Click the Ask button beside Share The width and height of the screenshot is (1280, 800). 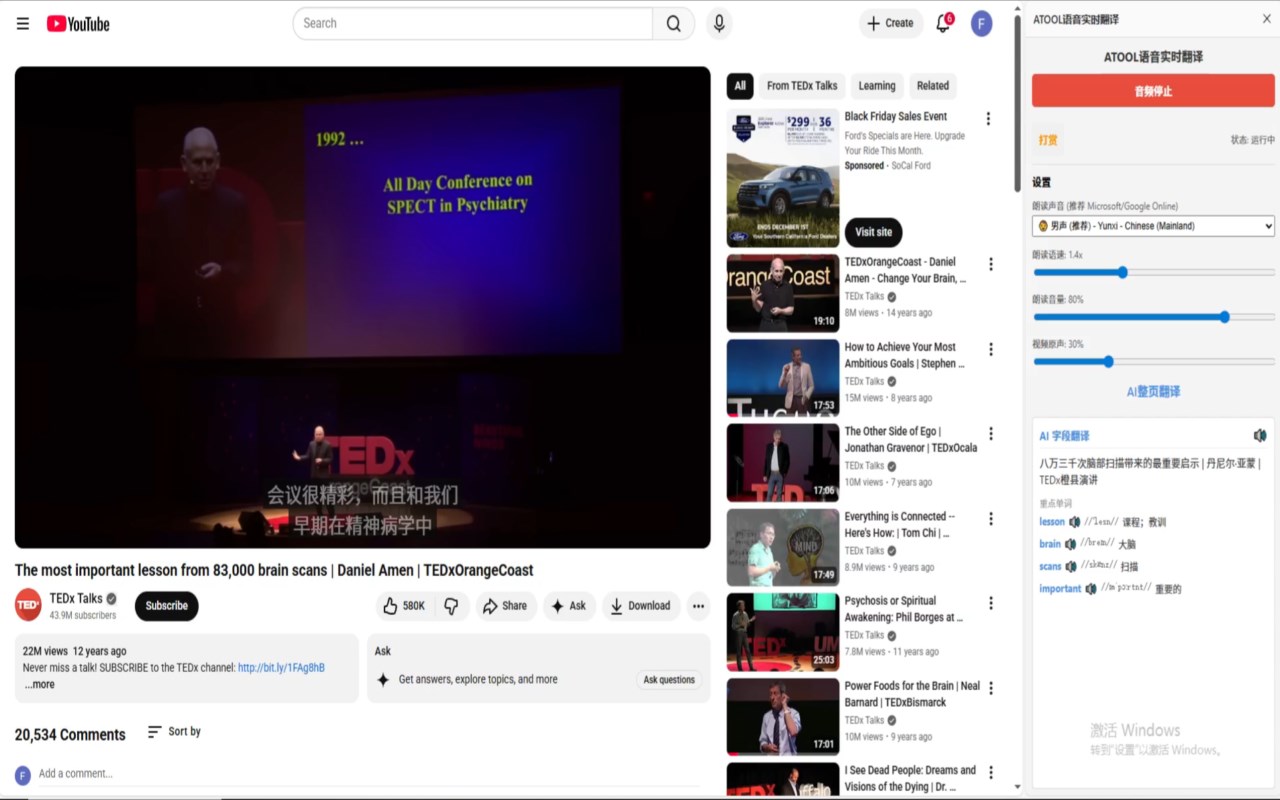[569, 606]
